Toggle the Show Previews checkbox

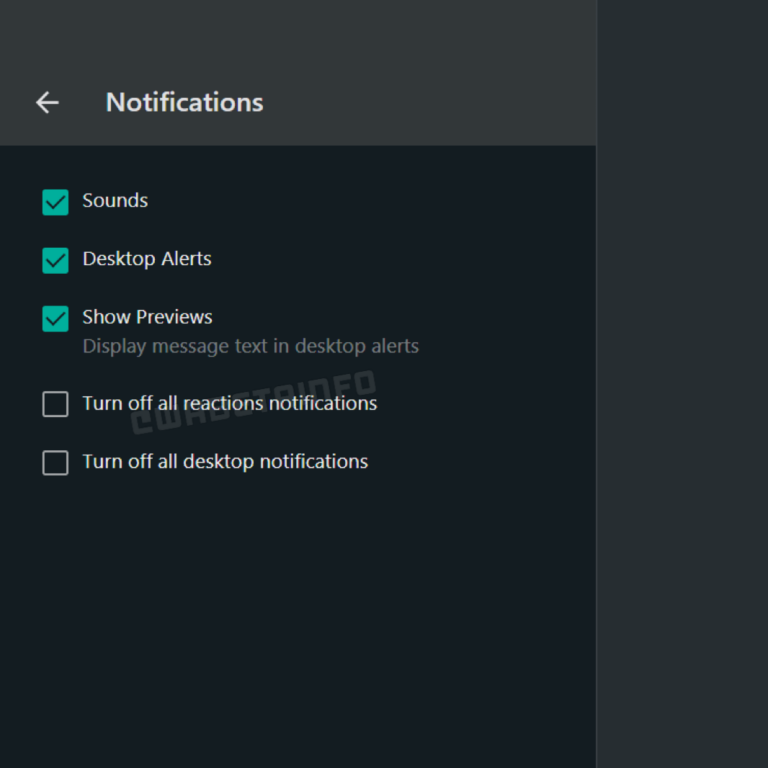55,318
